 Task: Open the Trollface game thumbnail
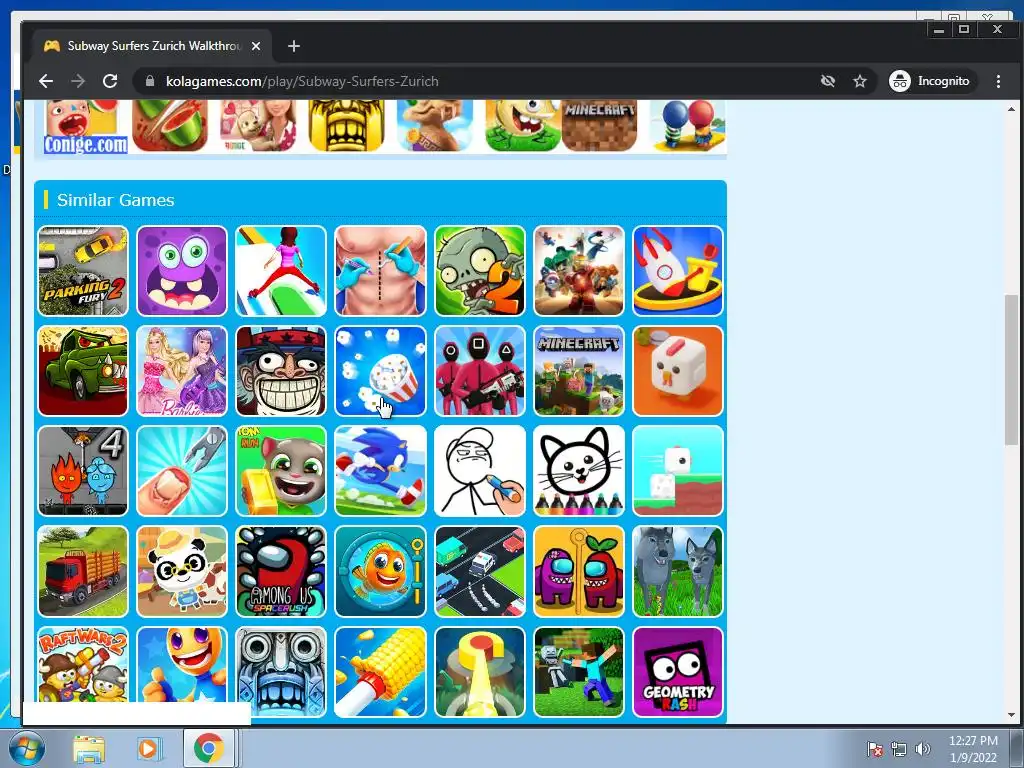tap(281, 371)
